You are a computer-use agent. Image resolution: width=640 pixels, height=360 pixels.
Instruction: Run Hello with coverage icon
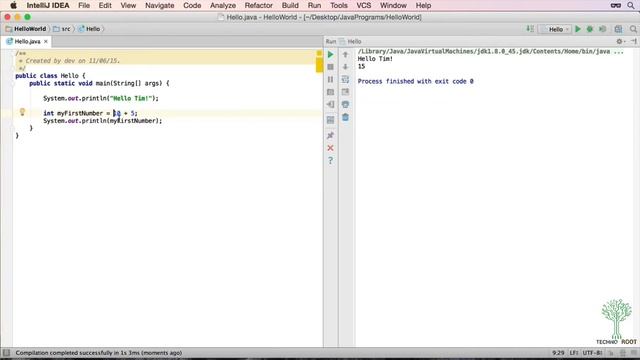[x=602, y=29]
